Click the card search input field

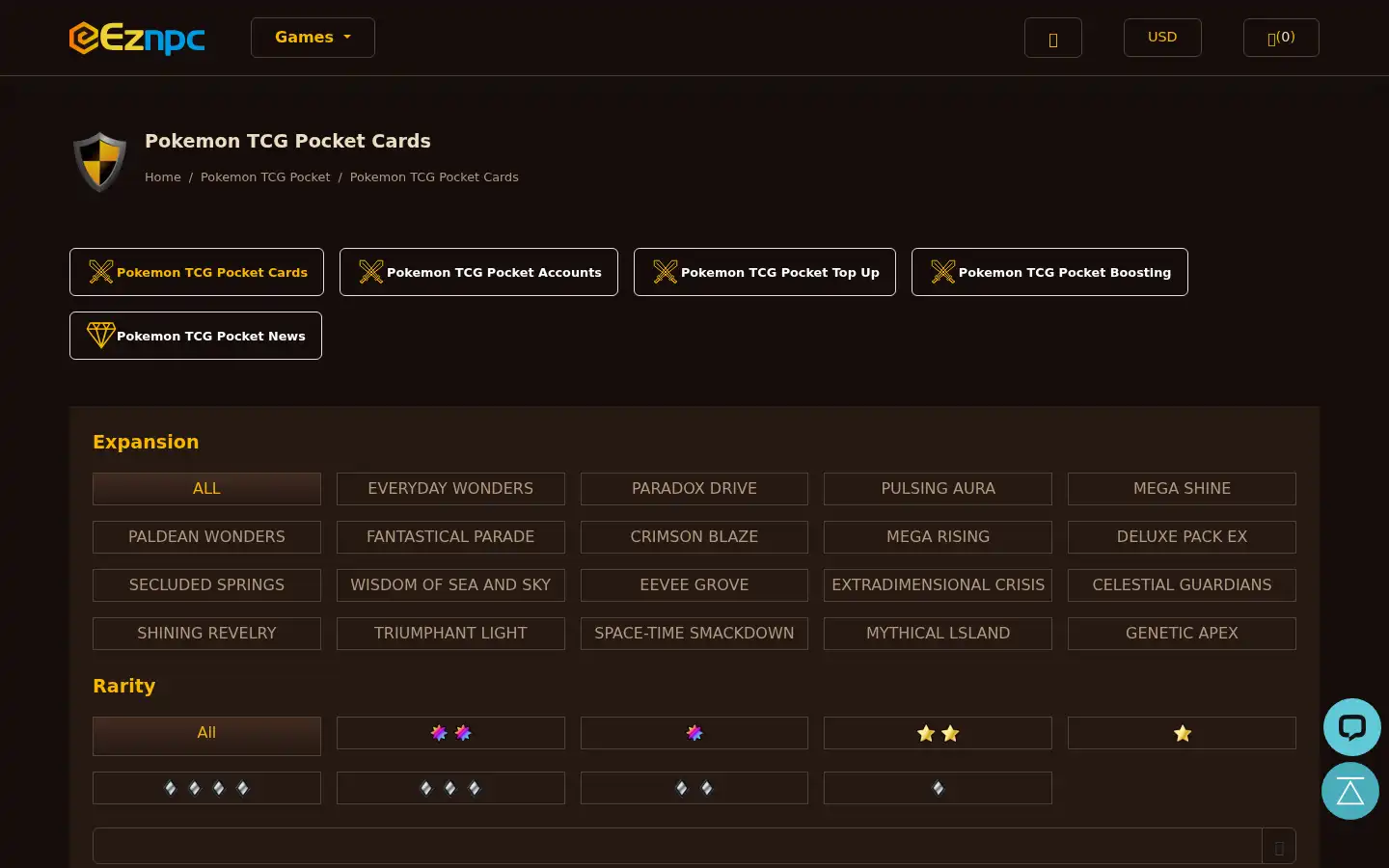click(x=677, y=846)
